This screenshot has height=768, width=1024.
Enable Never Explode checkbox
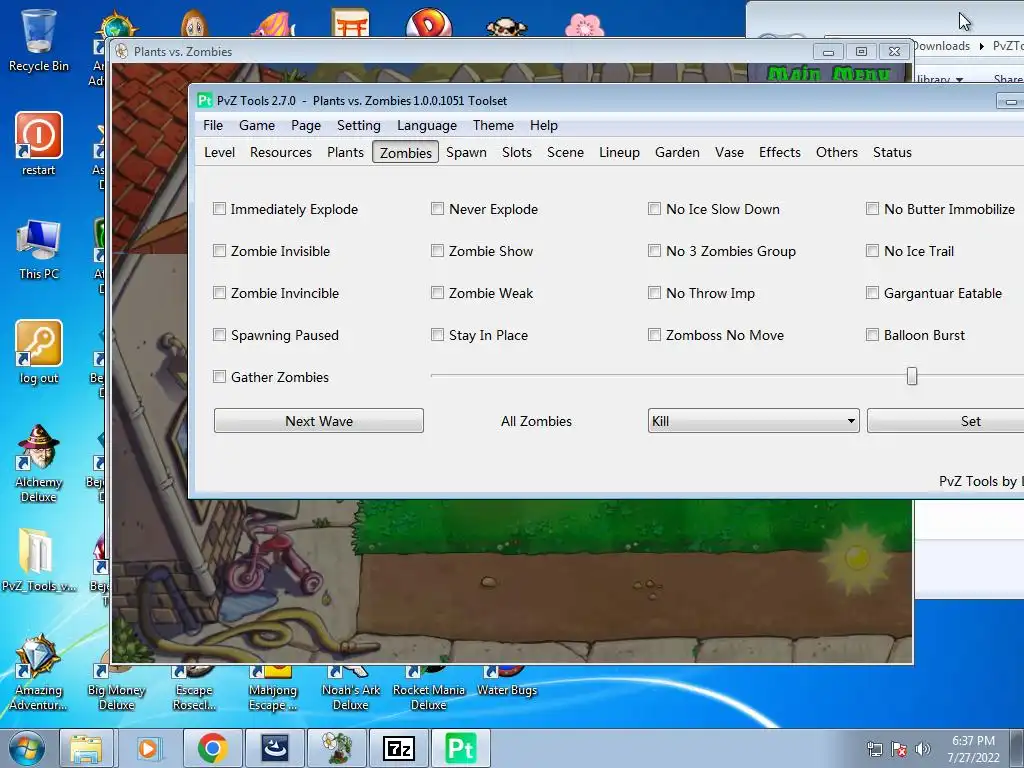pos(438,209)
